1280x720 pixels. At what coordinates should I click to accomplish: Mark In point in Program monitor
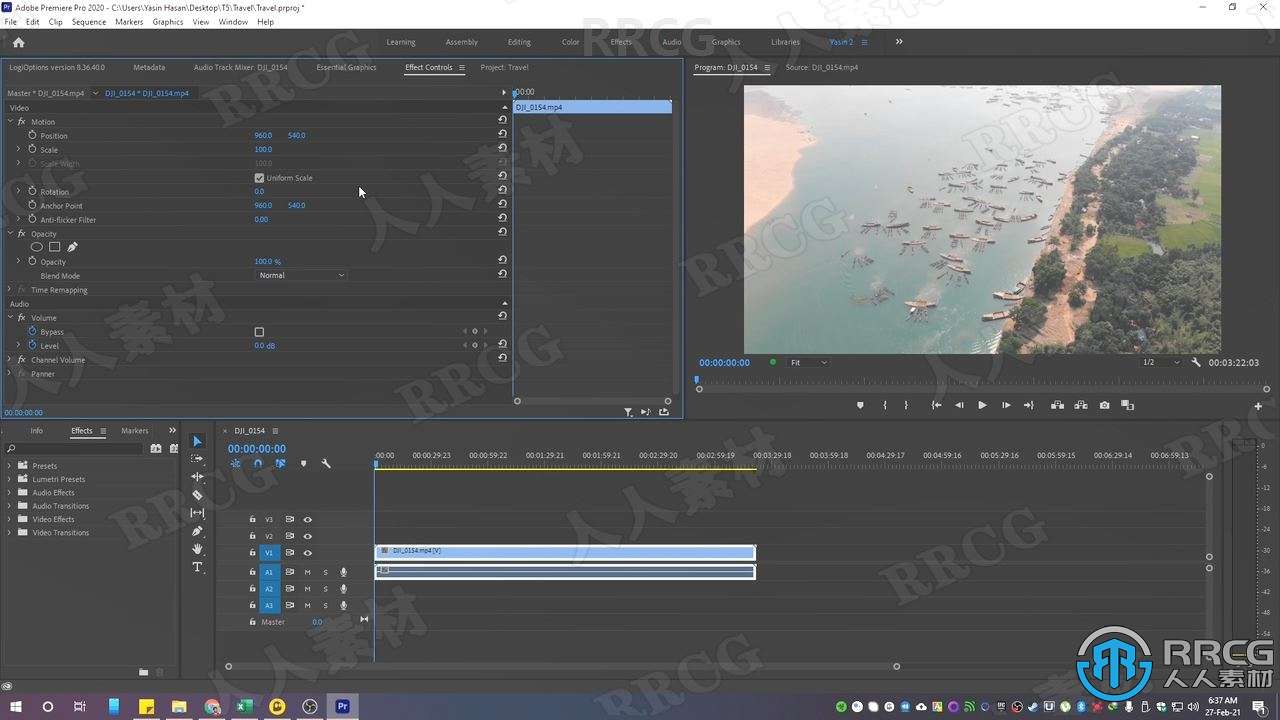[885, 405]
